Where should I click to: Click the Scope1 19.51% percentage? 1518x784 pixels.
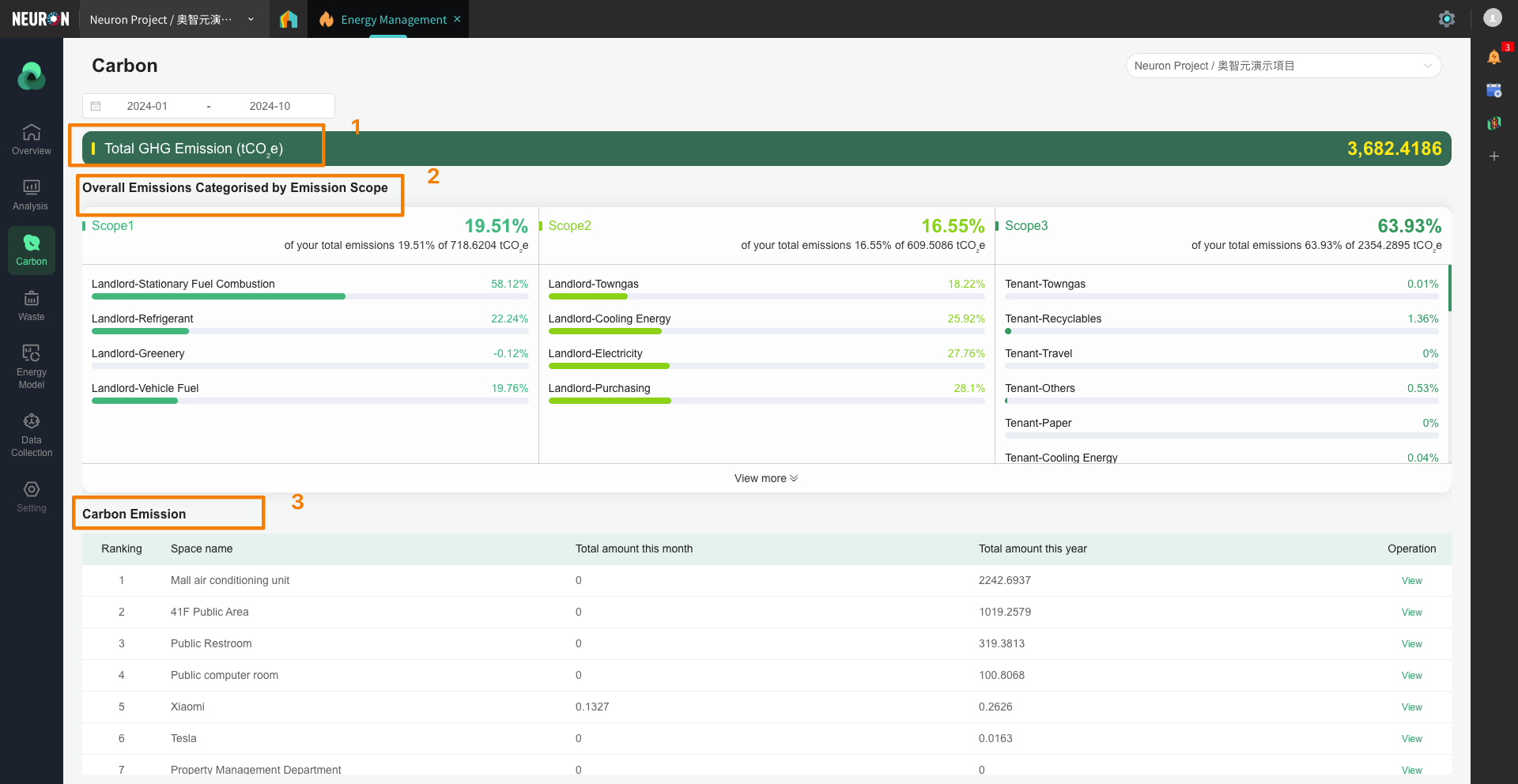tap(496, 226)
